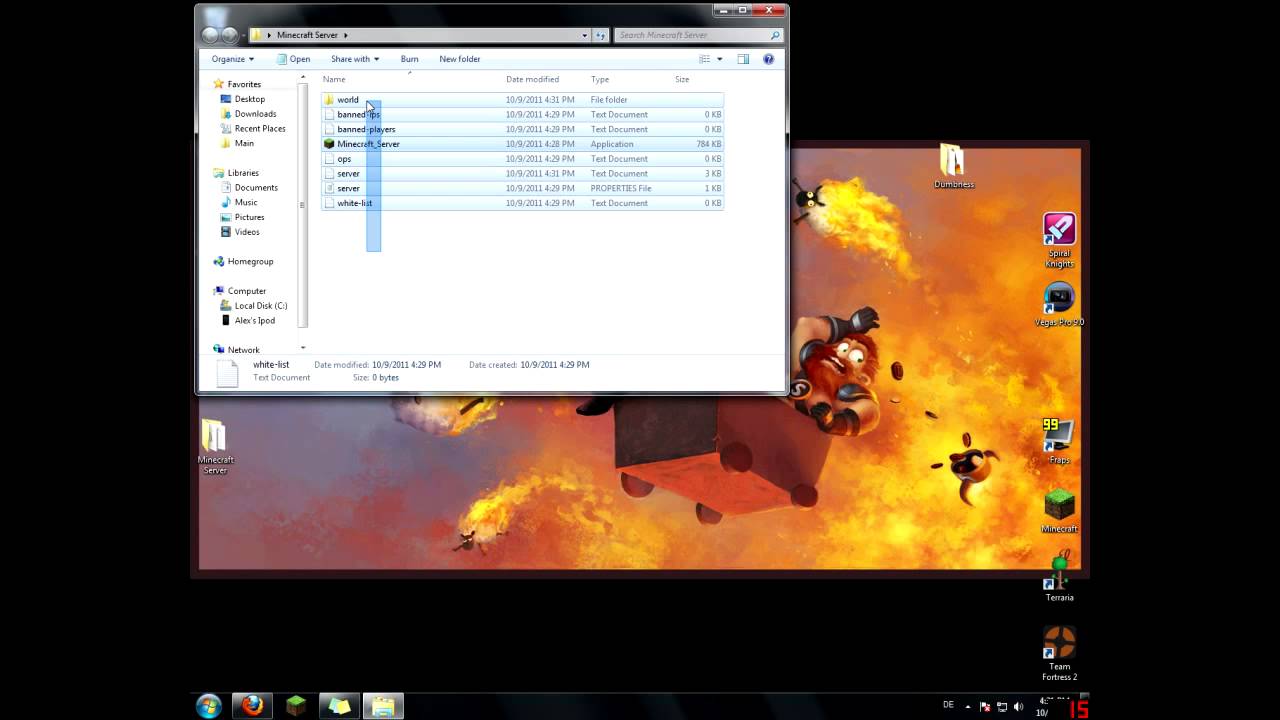The image size is (1280, 720).
Task: Click the Forward navigation arrow in Explorer
Action: [x=229, y=35]
